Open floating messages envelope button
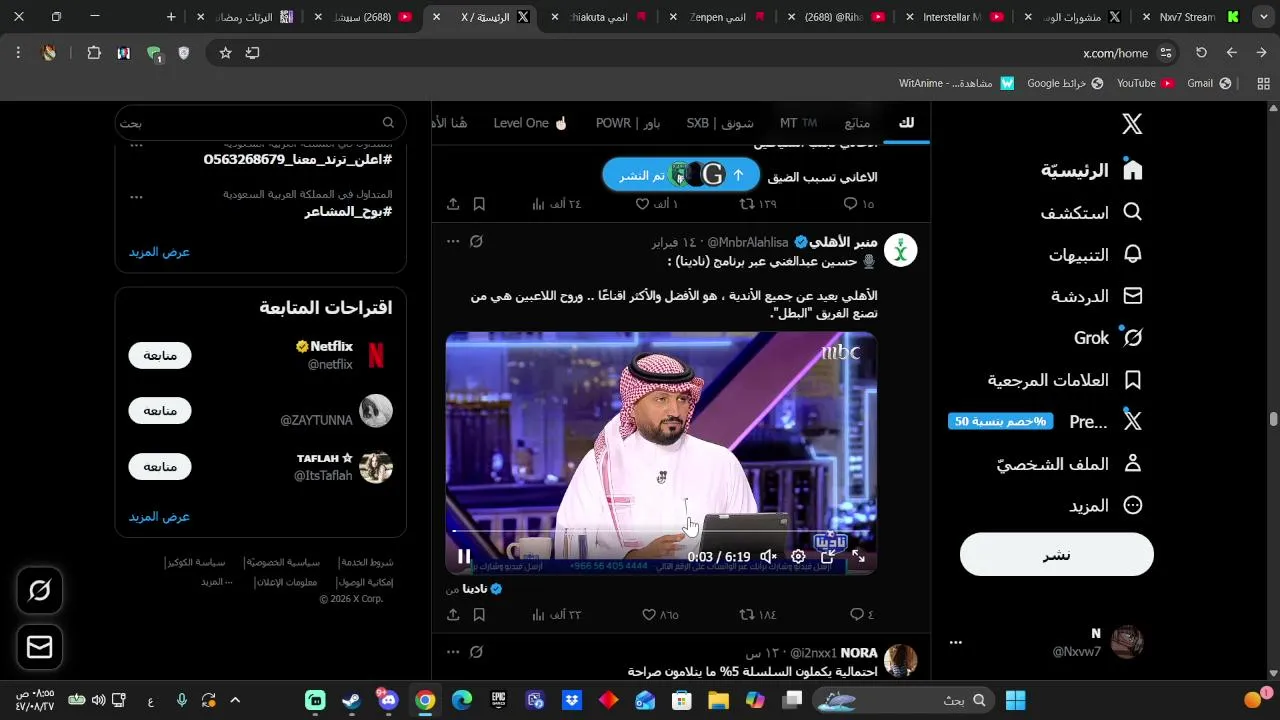This screenshot has height=720, width=1280. (x=40, y=648)
